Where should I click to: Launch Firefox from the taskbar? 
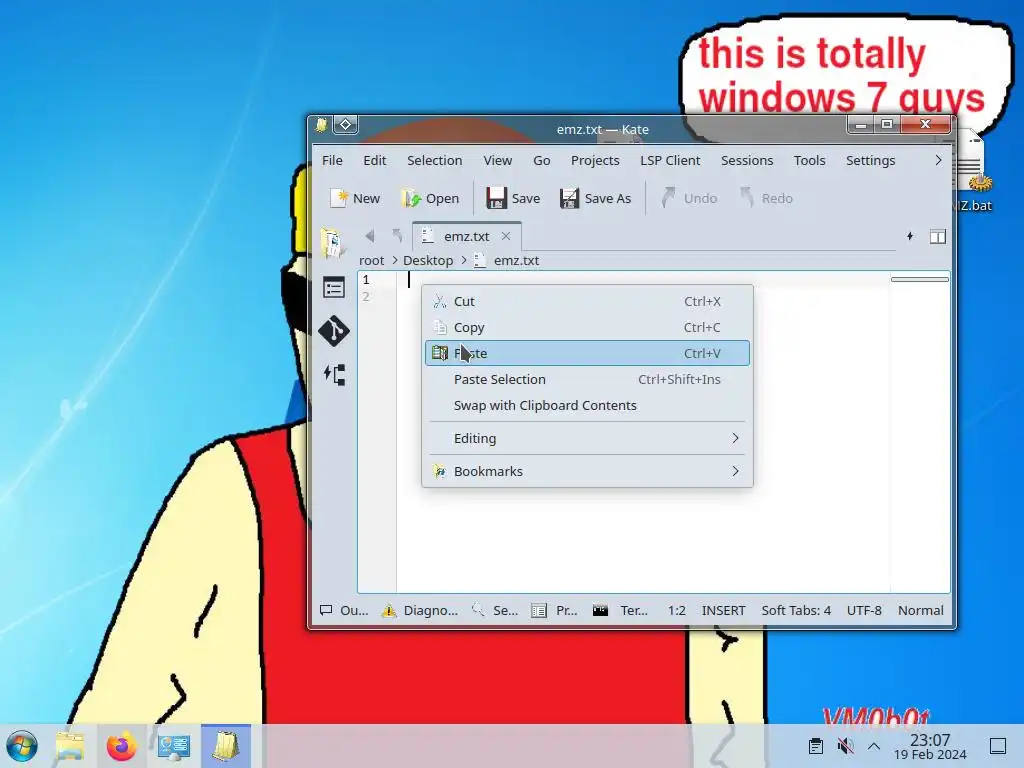pyautogui.click(x=121, y=746)
